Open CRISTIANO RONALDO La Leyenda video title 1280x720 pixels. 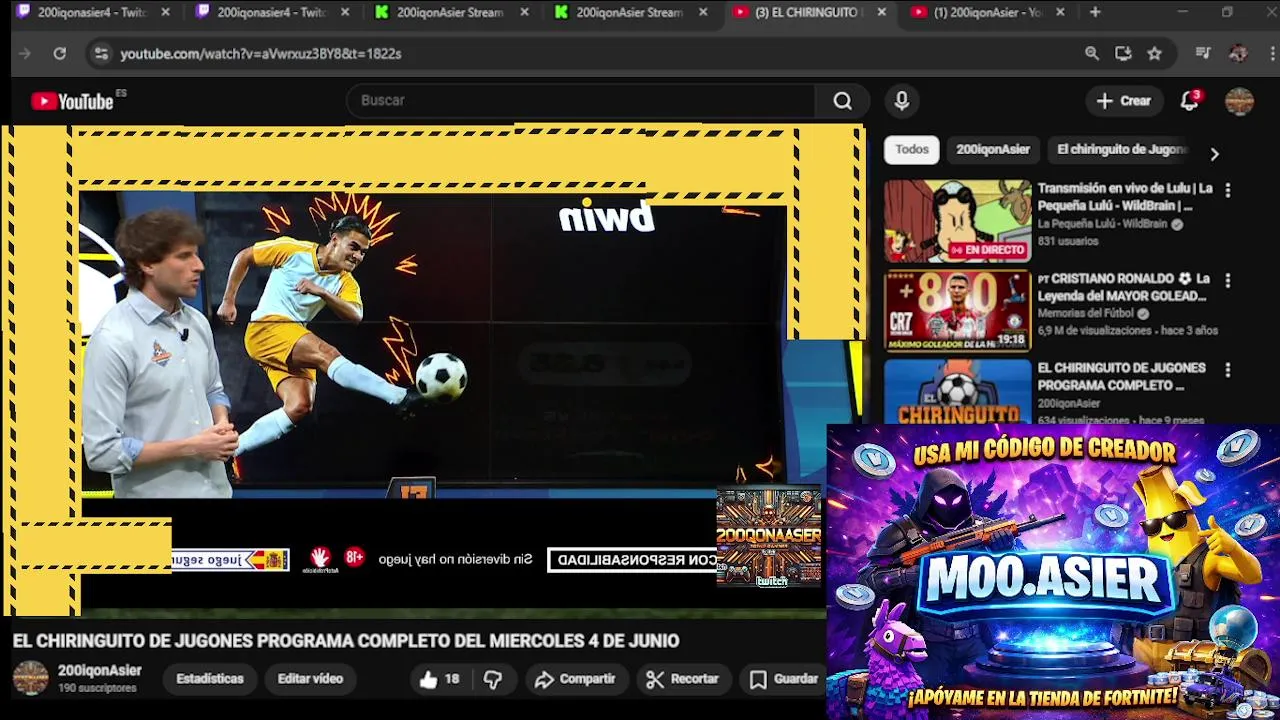click(x=1124, y=287)
